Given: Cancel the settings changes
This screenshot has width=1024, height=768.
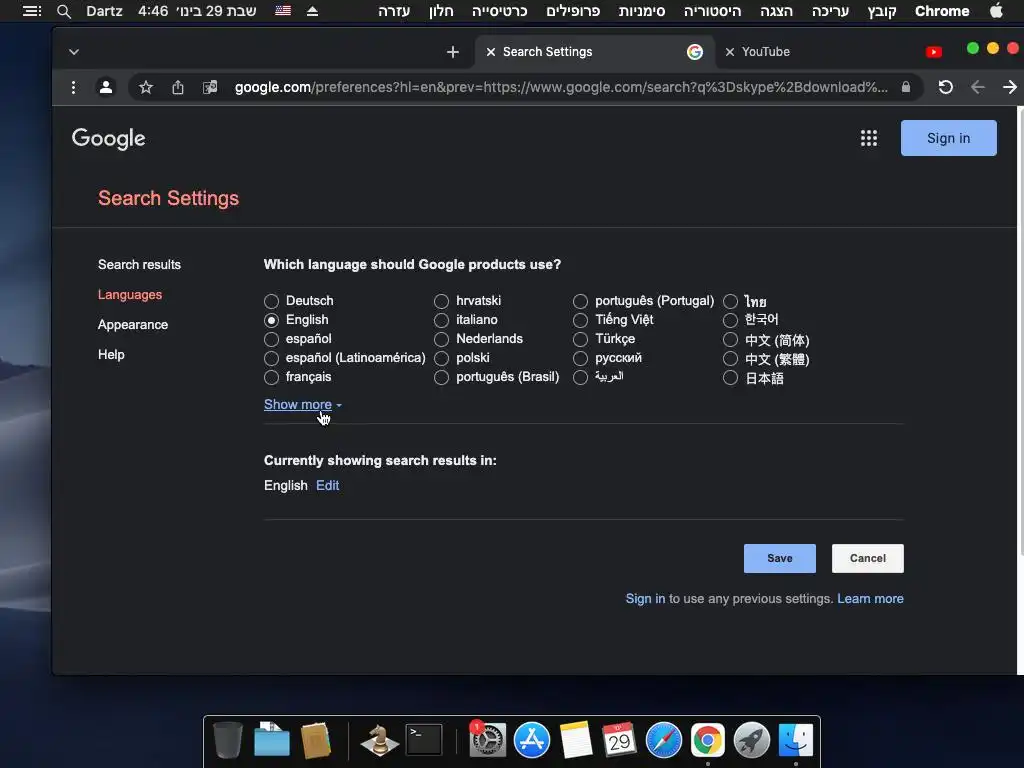Looking at the screenshot, I should [867, 558].
